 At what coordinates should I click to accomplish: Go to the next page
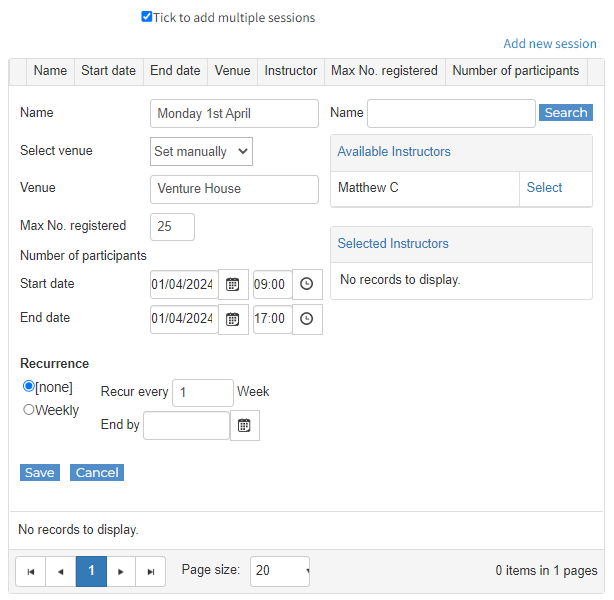click(121, 572)
